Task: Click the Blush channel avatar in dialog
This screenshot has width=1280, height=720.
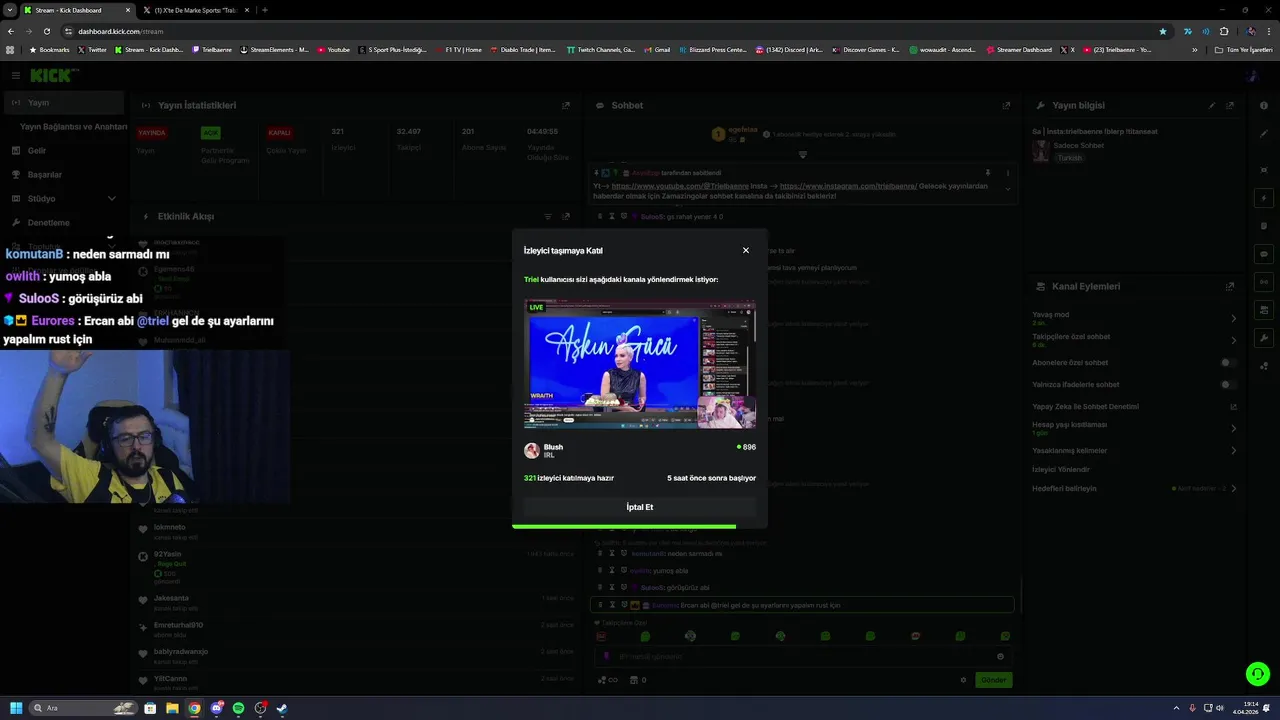Action: [x=532, y=451]
